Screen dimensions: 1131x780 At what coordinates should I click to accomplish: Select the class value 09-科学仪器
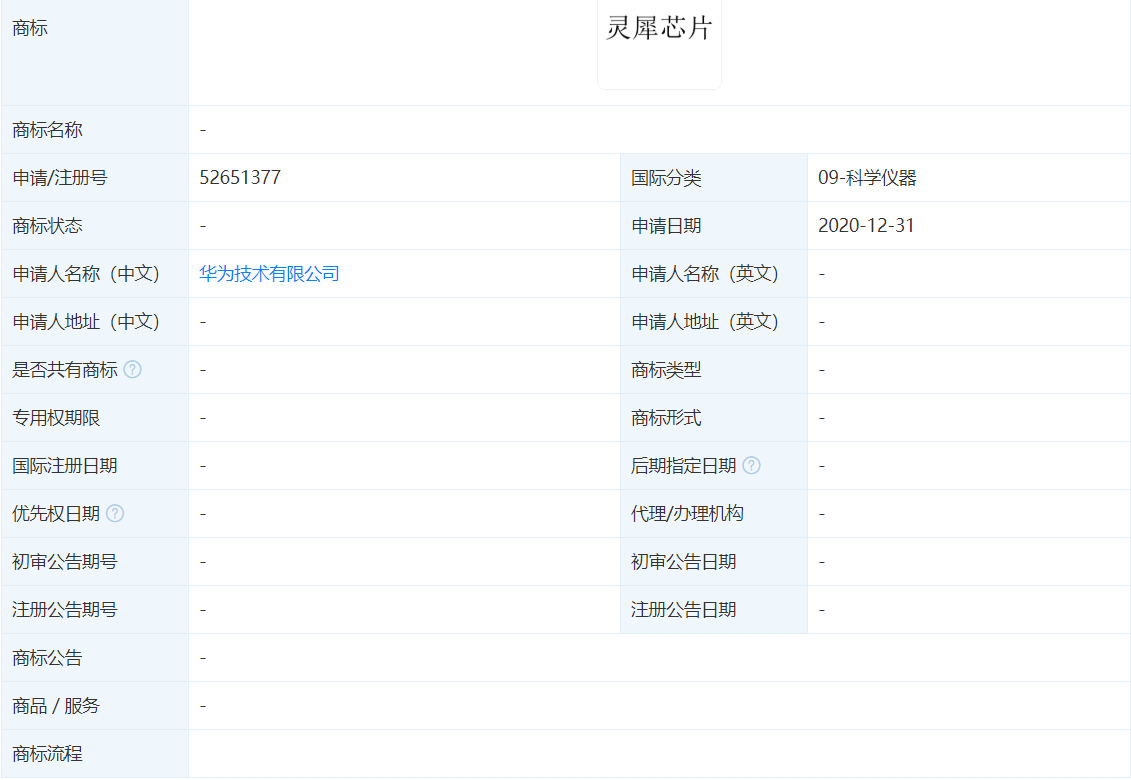[867, 178]
